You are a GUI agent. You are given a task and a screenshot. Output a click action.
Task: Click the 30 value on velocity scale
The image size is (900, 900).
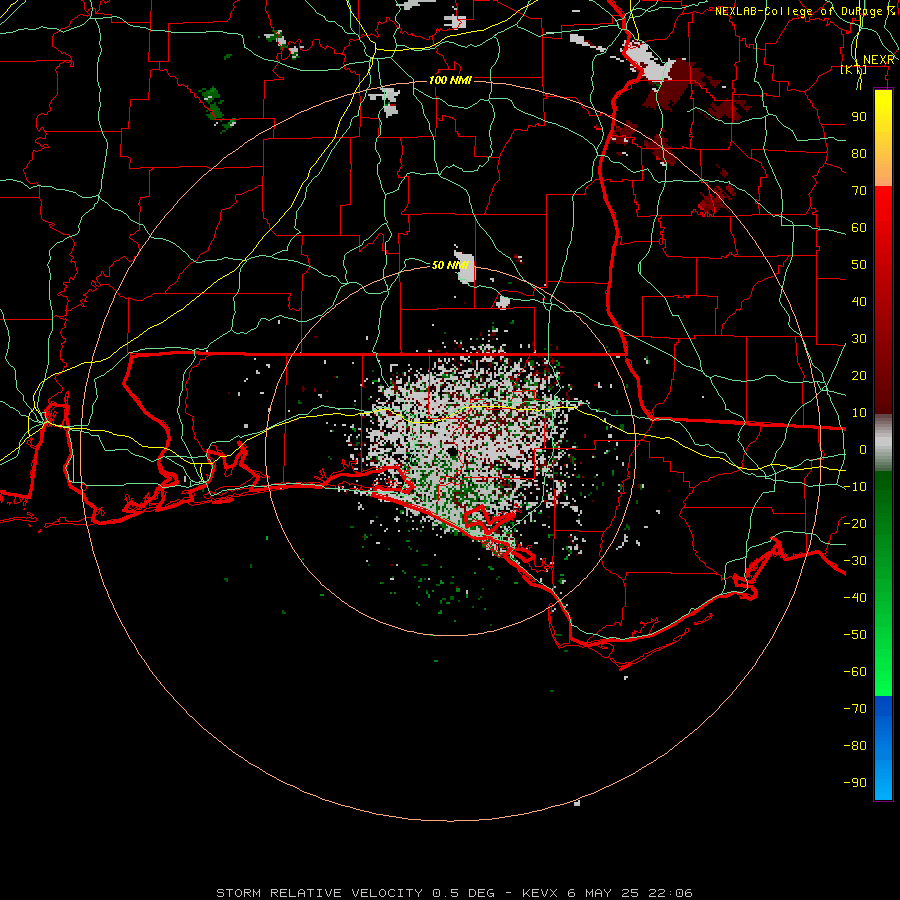point(859,339)
